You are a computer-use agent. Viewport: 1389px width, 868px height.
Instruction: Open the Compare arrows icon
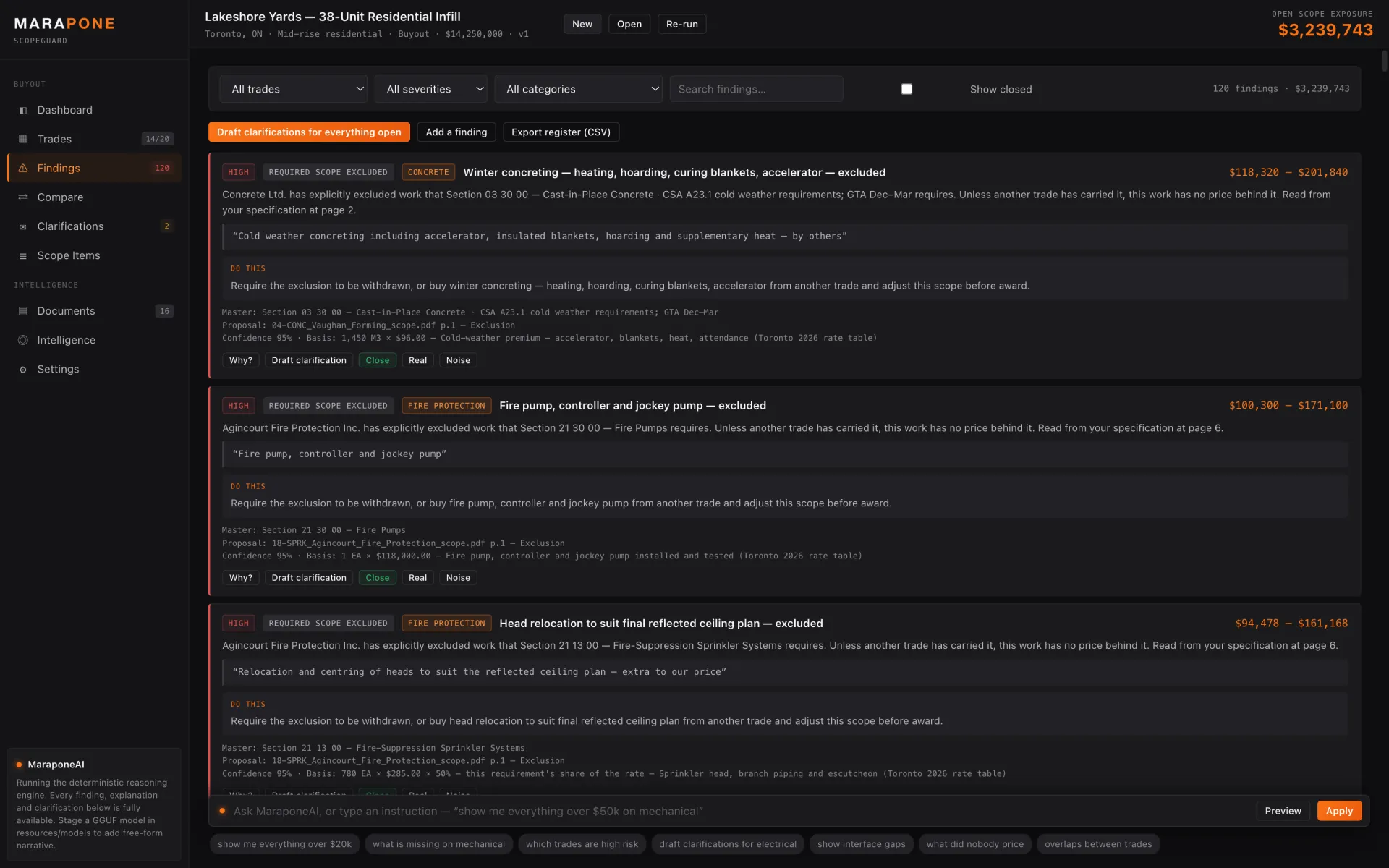(23, 197)
